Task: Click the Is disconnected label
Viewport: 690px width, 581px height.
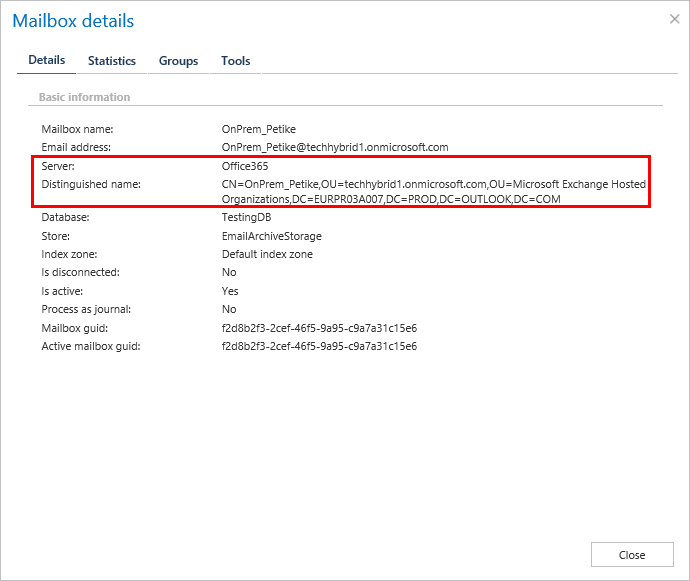Action: 80,272
